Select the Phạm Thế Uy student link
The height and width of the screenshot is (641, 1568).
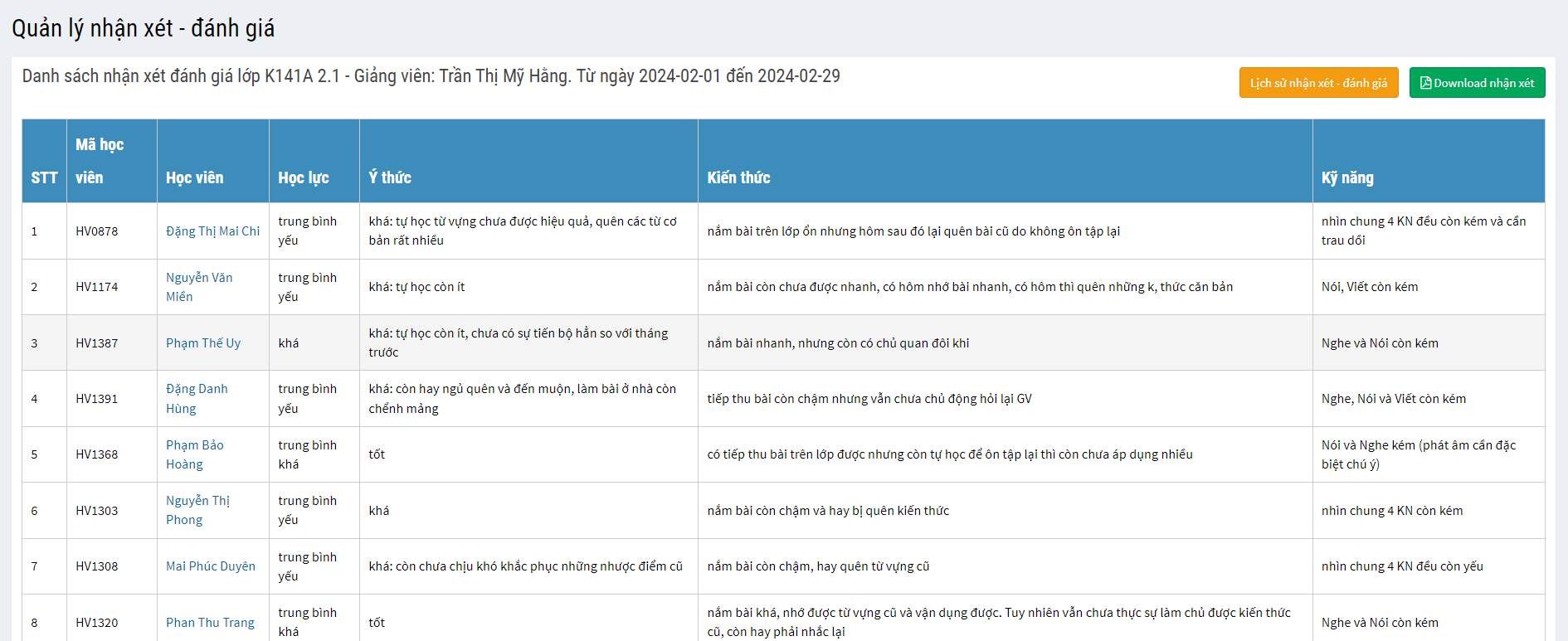203,343
